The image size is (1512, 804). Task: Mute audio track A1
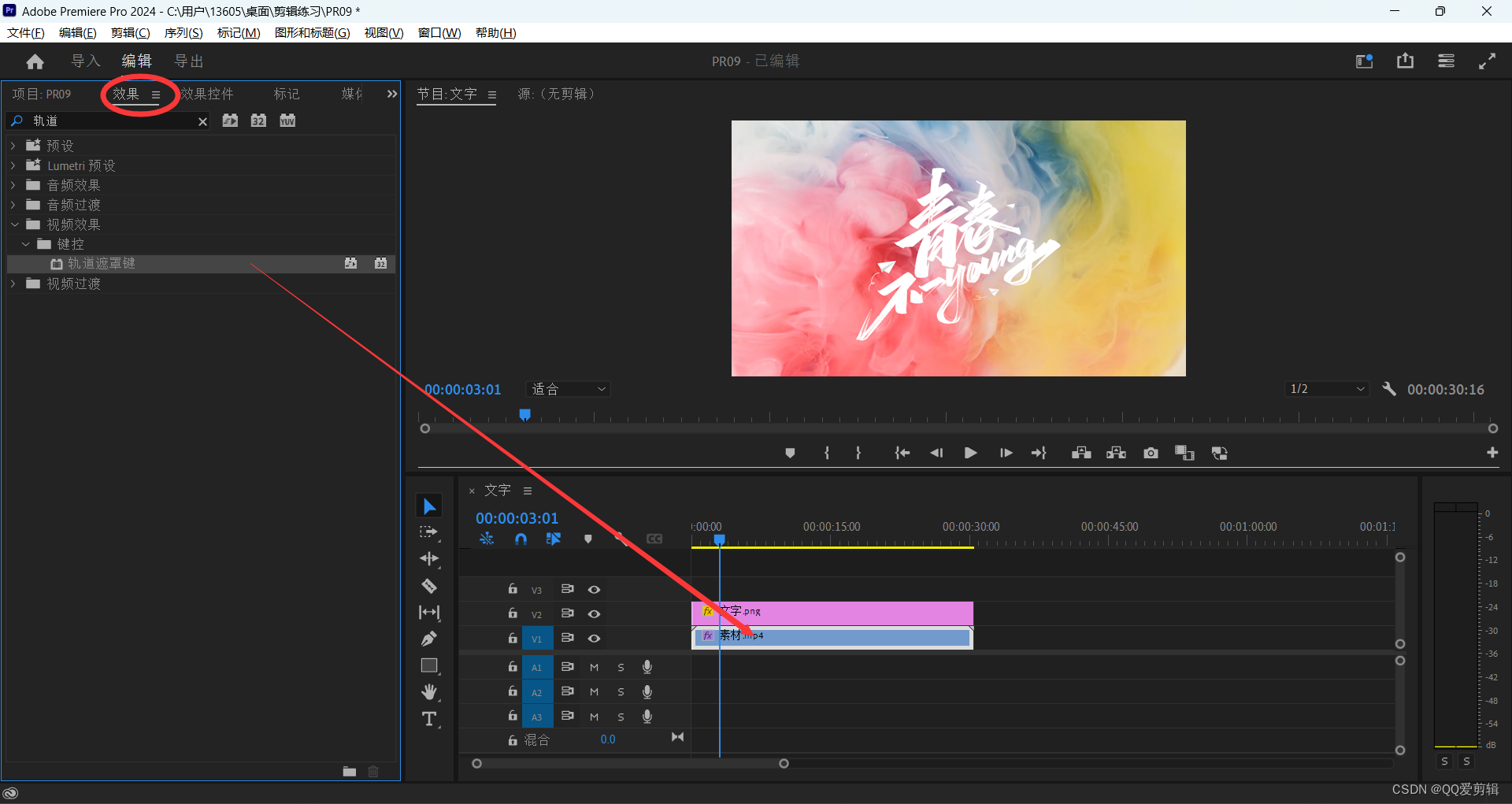(x=595, y=667)
